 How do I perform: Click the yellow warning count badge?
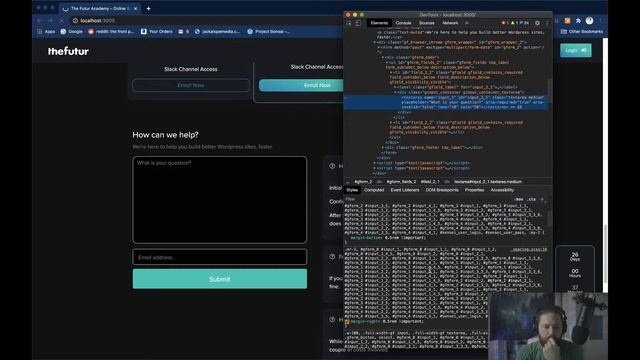(x=514, y=23)
